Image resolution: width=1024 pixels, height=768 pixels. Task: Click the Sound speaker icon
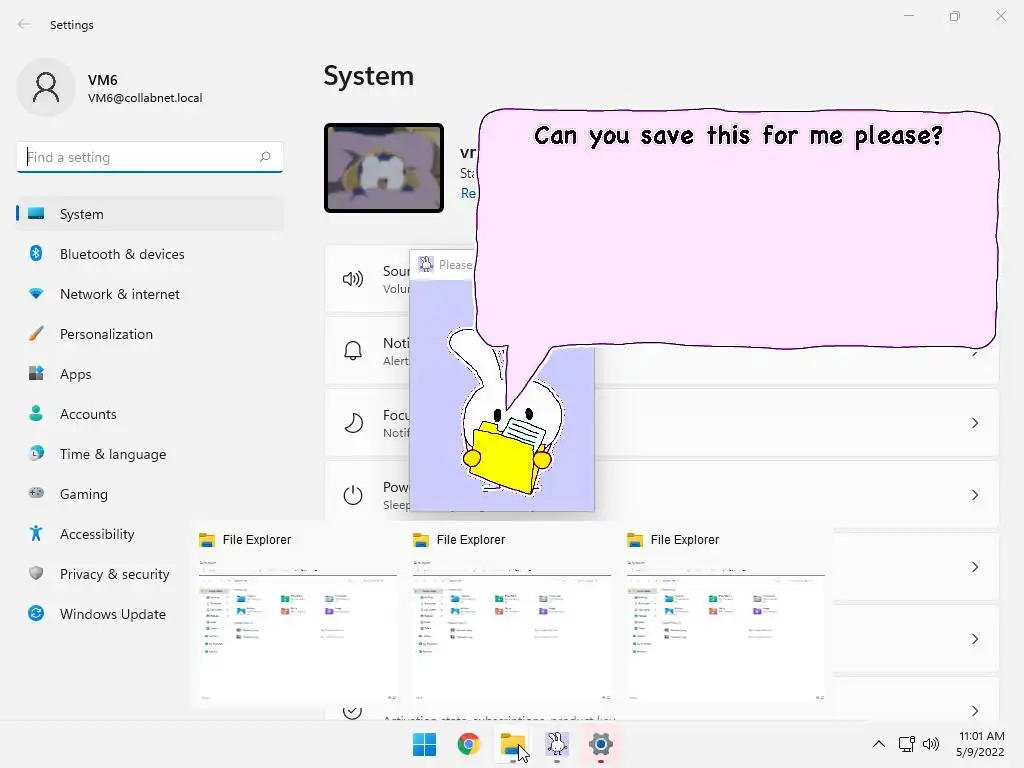coord(353,280)
